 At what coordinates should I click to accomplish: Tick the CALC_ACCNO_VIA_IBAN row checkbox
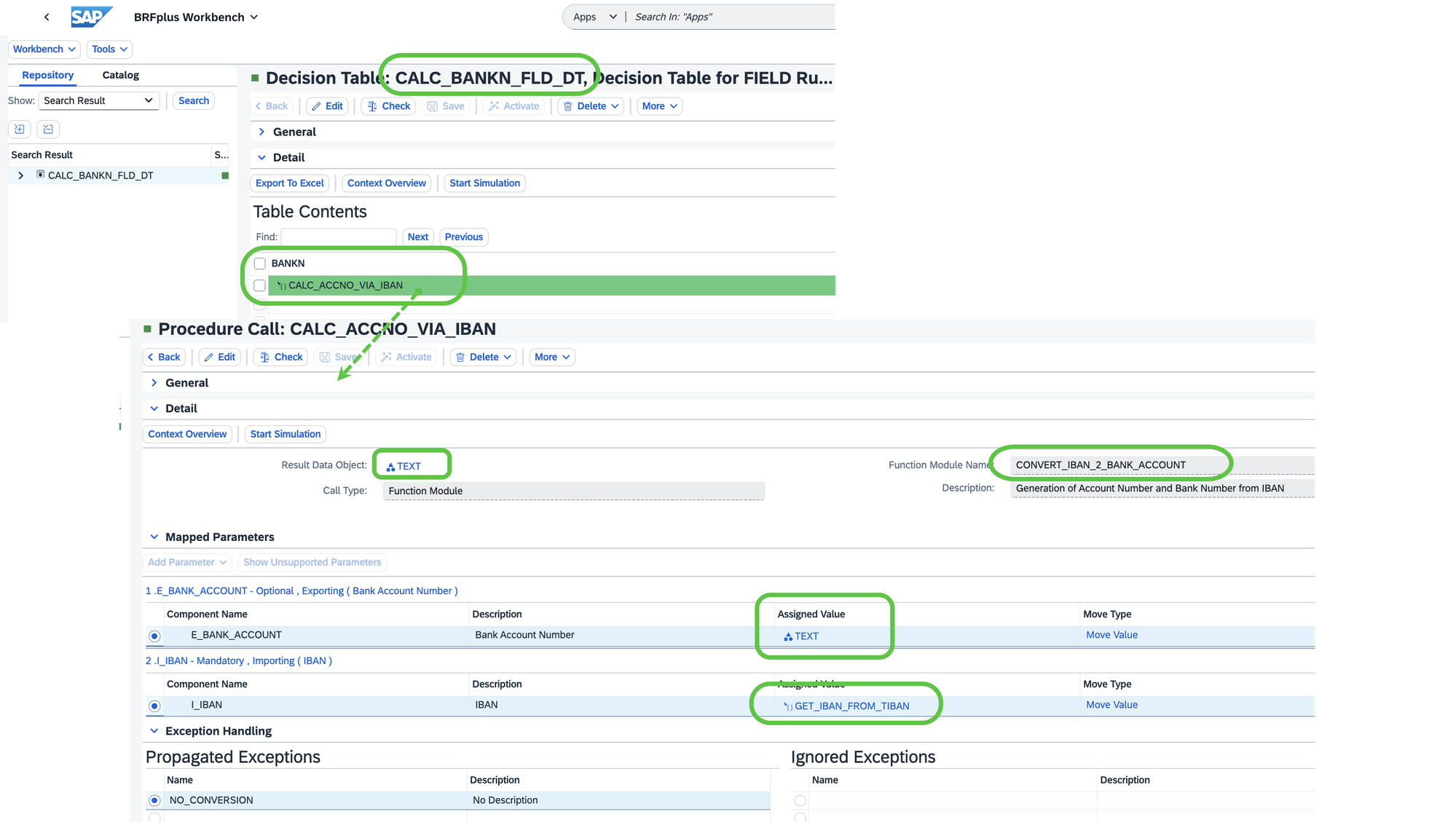[260, 285]
